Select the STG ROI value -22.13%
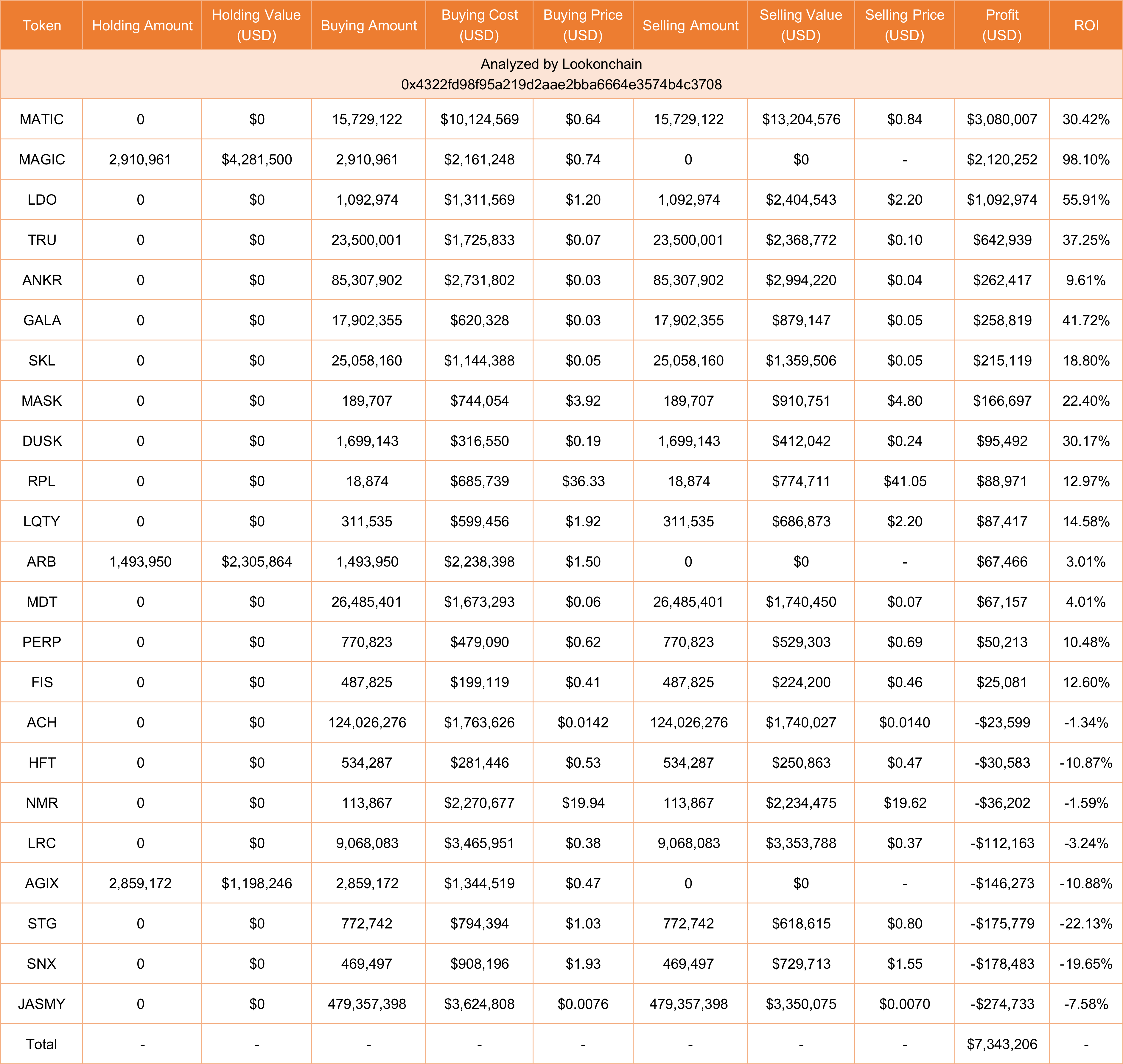The height and width of the screenshot is (1064, 1123). tap(1085, 923)
